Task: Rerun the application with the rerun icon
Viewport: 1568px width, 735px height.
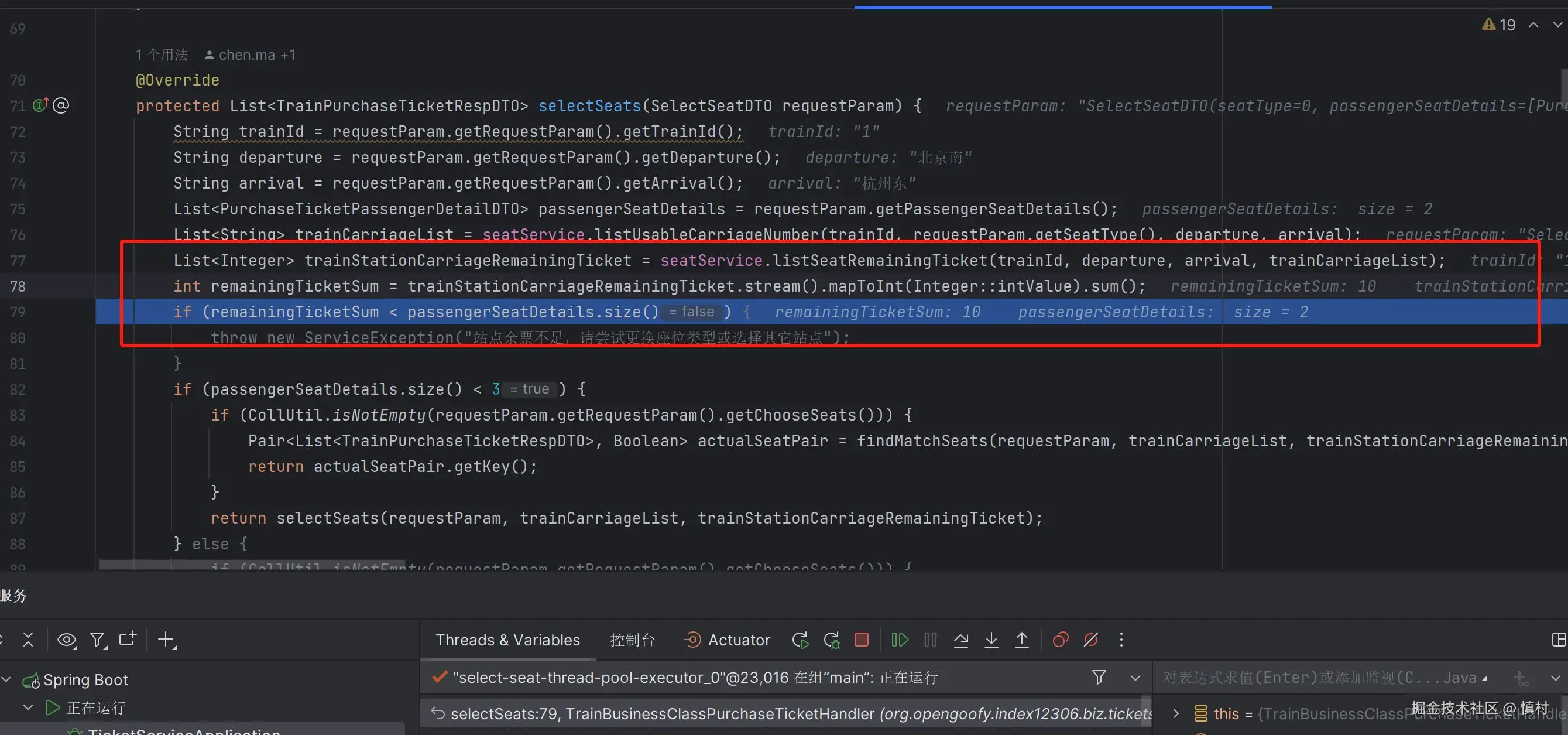Action: [800, 640]
